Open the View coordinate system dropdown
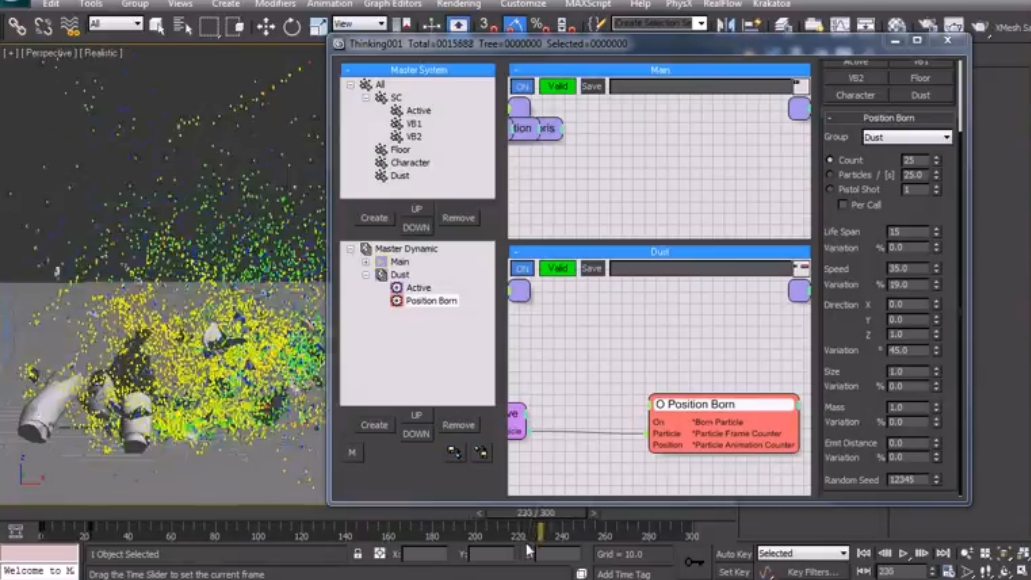The height and width of the screenshot is (580, 1031). tap(359, 24)
